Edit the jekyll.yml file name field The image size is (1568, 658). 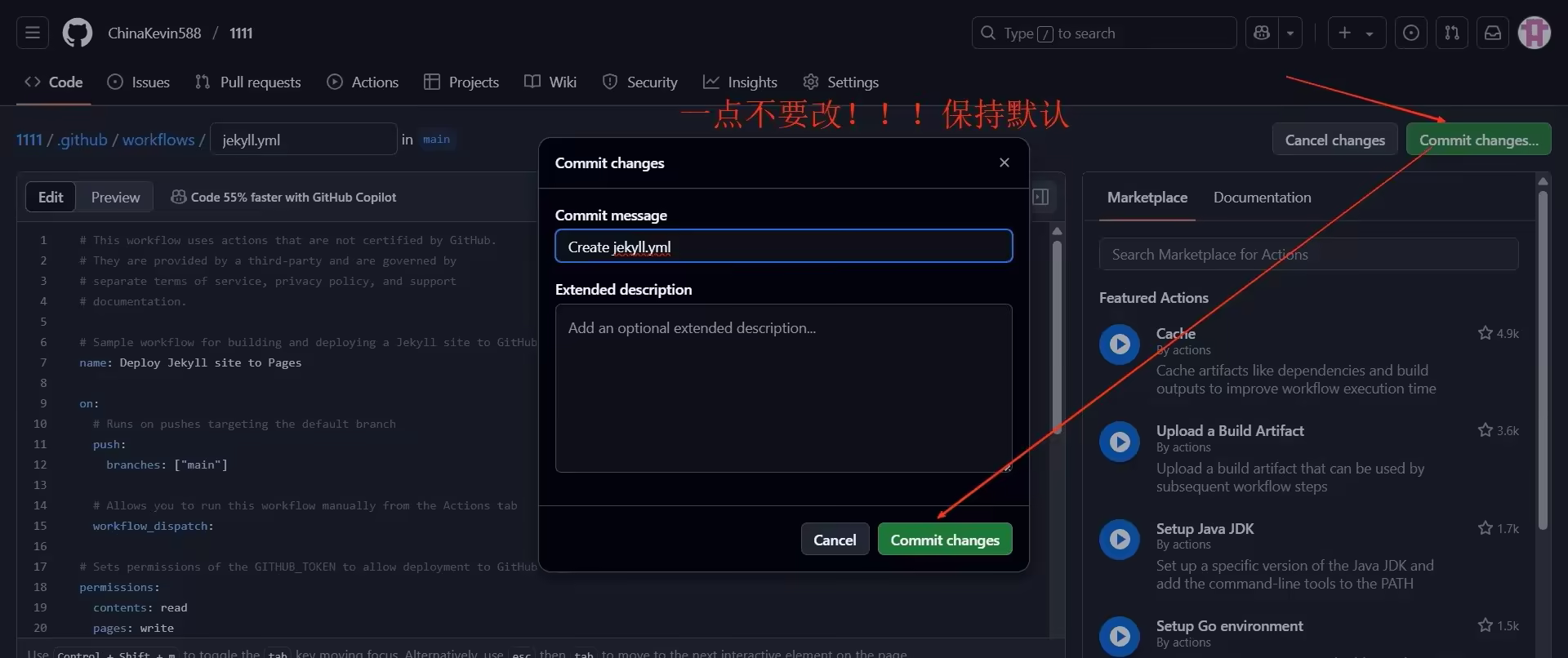tap(304, 140)
